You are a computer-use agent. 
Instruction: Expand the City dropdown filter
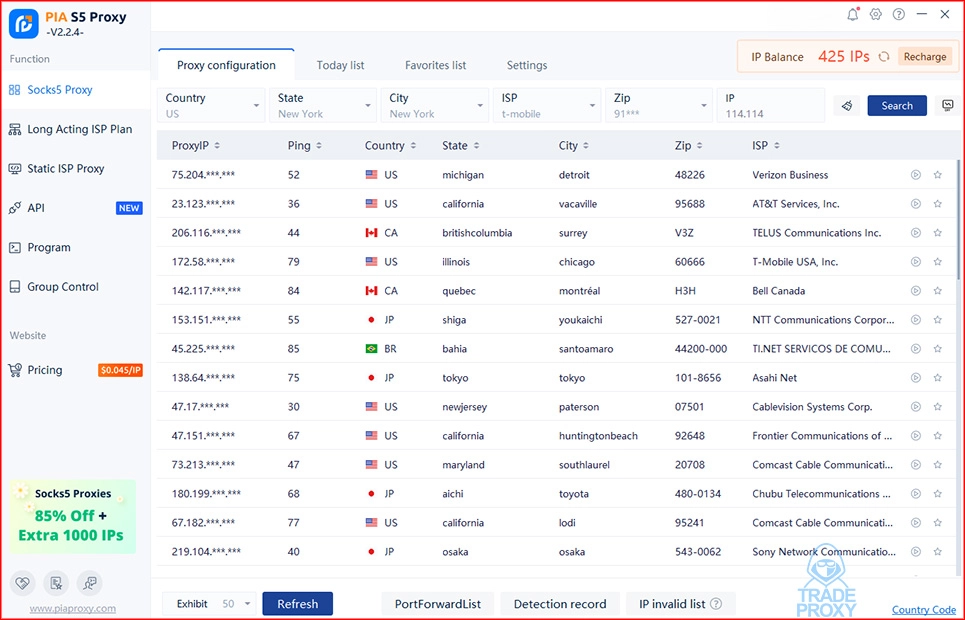435,105
